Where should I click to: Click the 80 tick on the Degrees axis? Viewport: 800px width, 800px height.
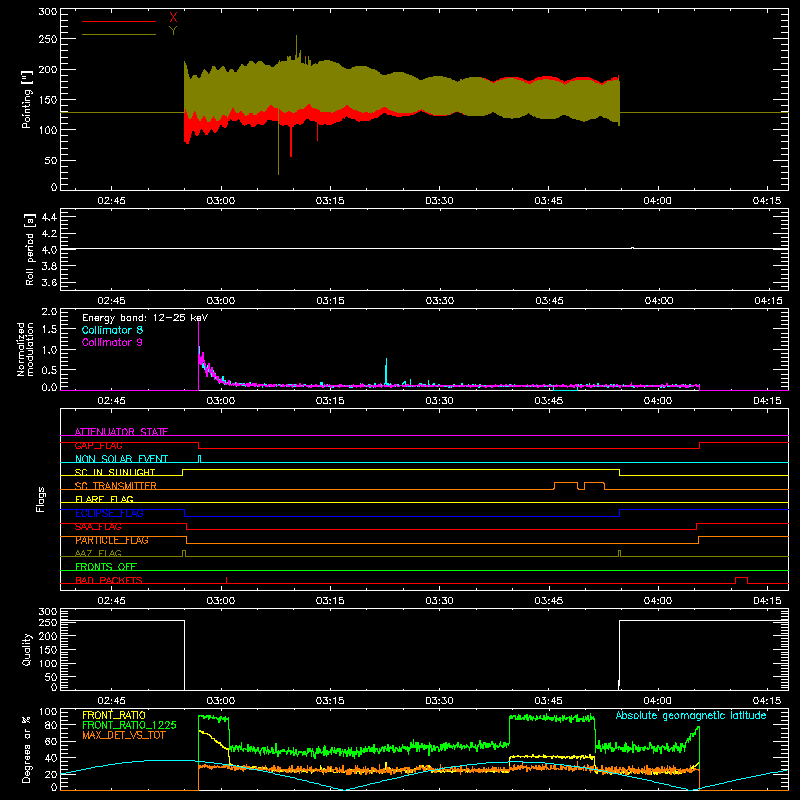52,725
